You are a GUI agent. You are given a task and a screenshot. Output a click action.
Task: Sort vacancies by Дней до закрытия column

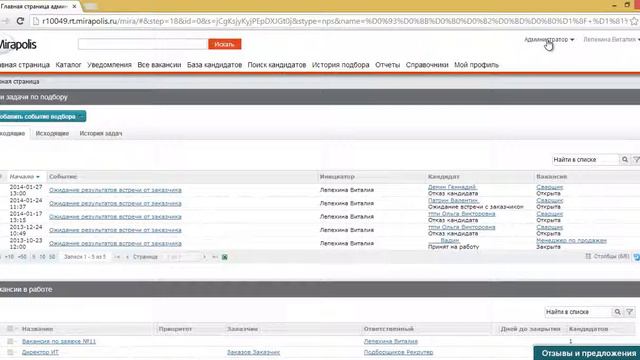point(530,329)
